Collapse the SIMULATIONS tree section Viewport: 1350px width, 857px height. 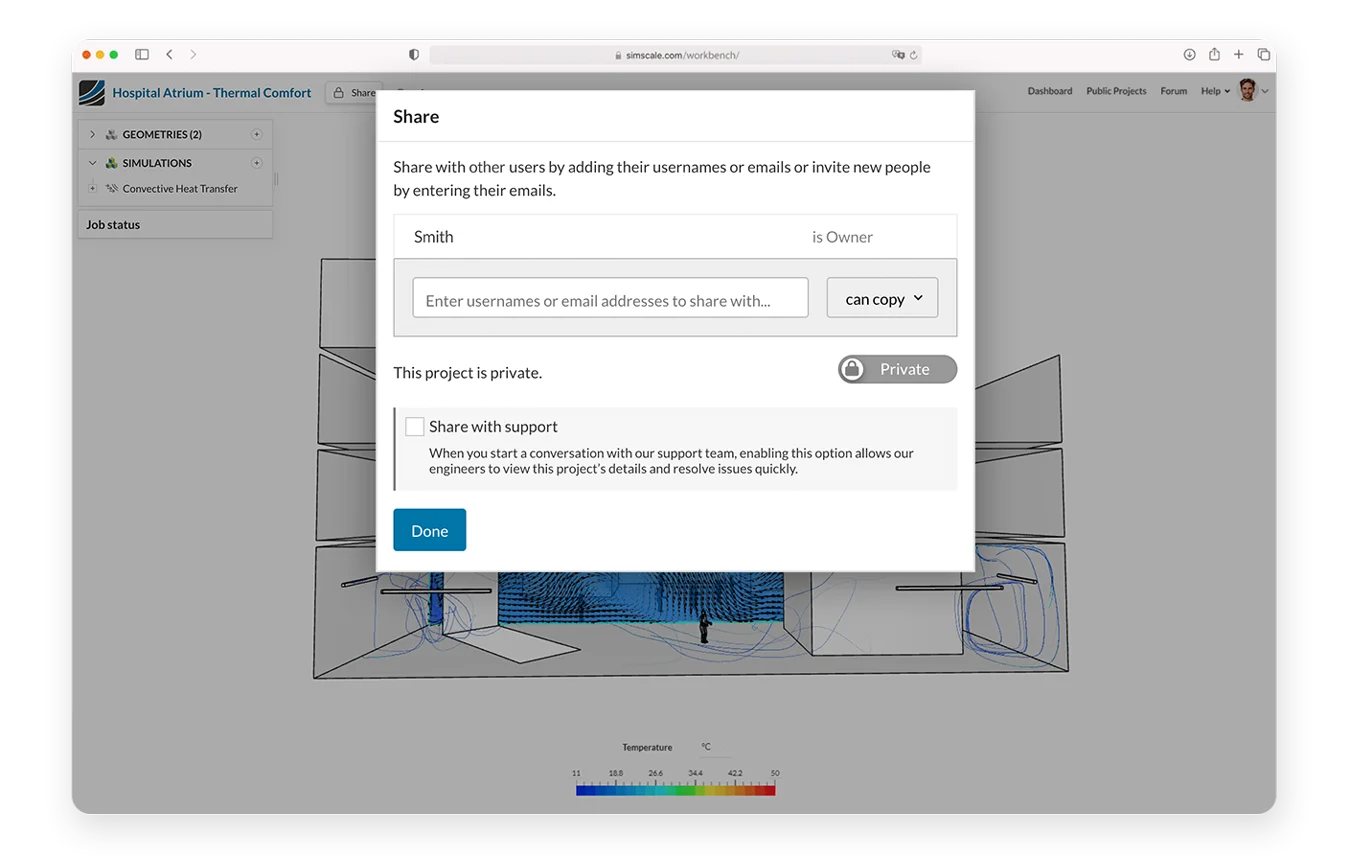click(x=92, y=162)
